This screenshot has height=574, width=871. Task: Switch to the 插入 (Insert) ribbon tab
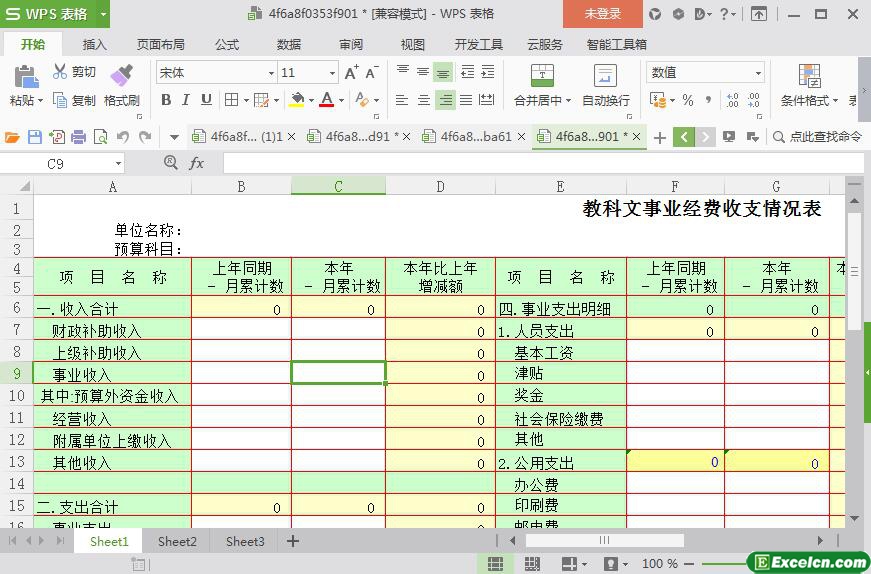tap(94, 44)
